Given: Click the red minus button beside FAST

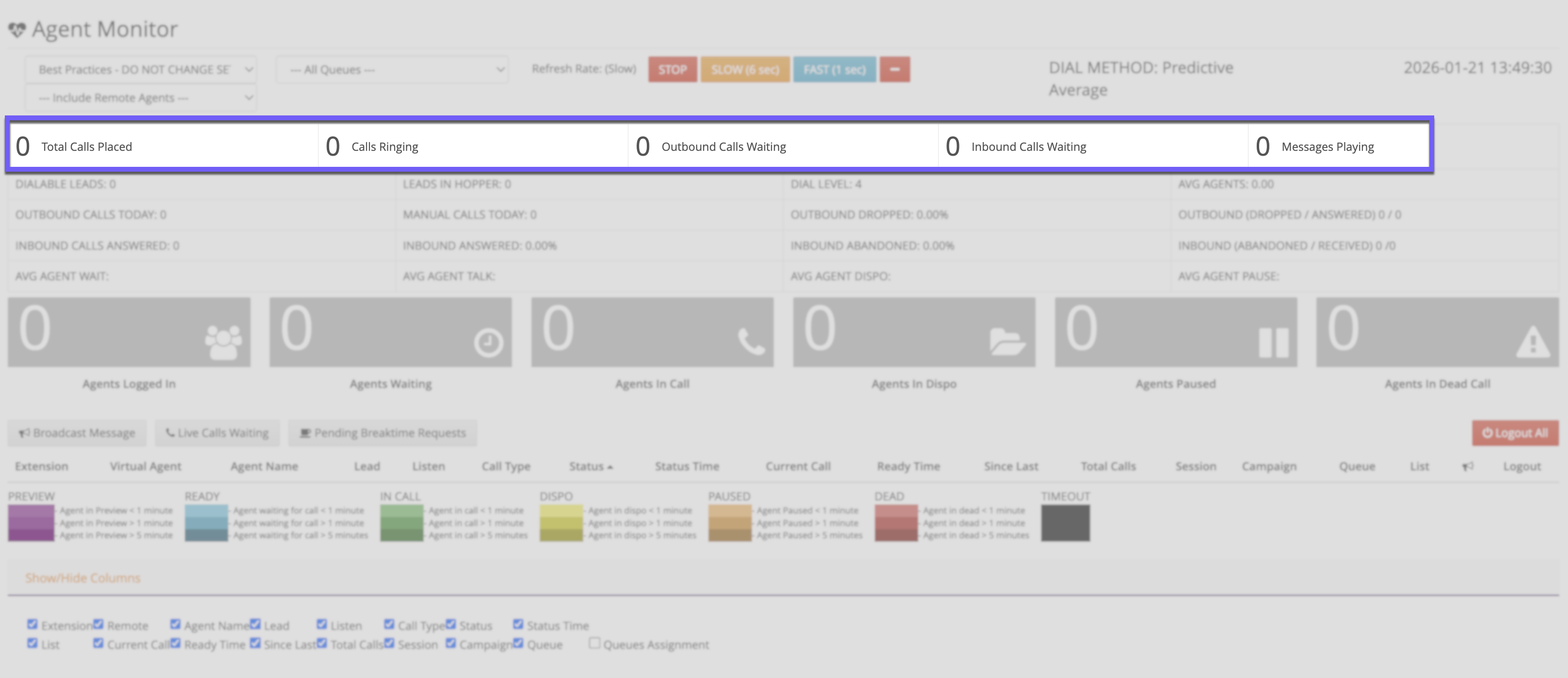Looking at the screenshot, I should point(894,69).
